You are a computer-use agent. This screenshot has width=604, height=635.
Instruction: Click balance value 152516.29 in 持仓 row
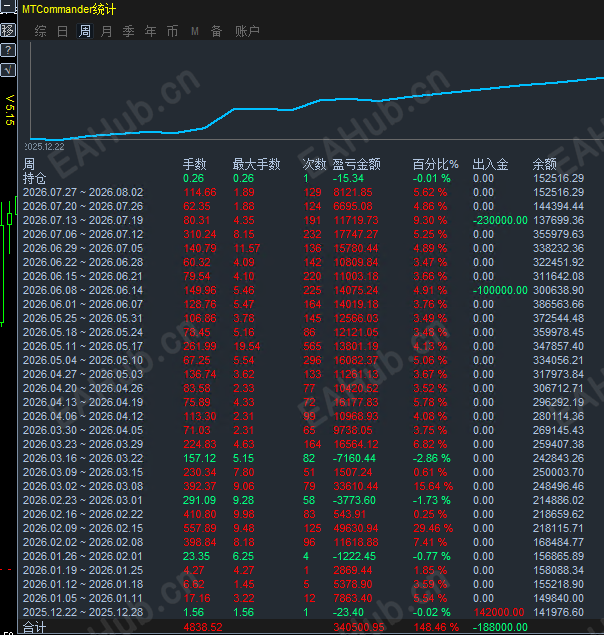[x=559, y=178]
